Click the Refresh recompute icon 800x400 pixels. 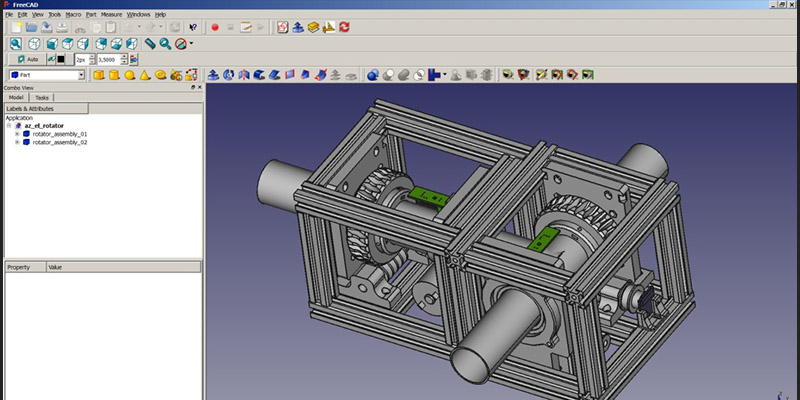pyautogui.click(x=345, y=27)
